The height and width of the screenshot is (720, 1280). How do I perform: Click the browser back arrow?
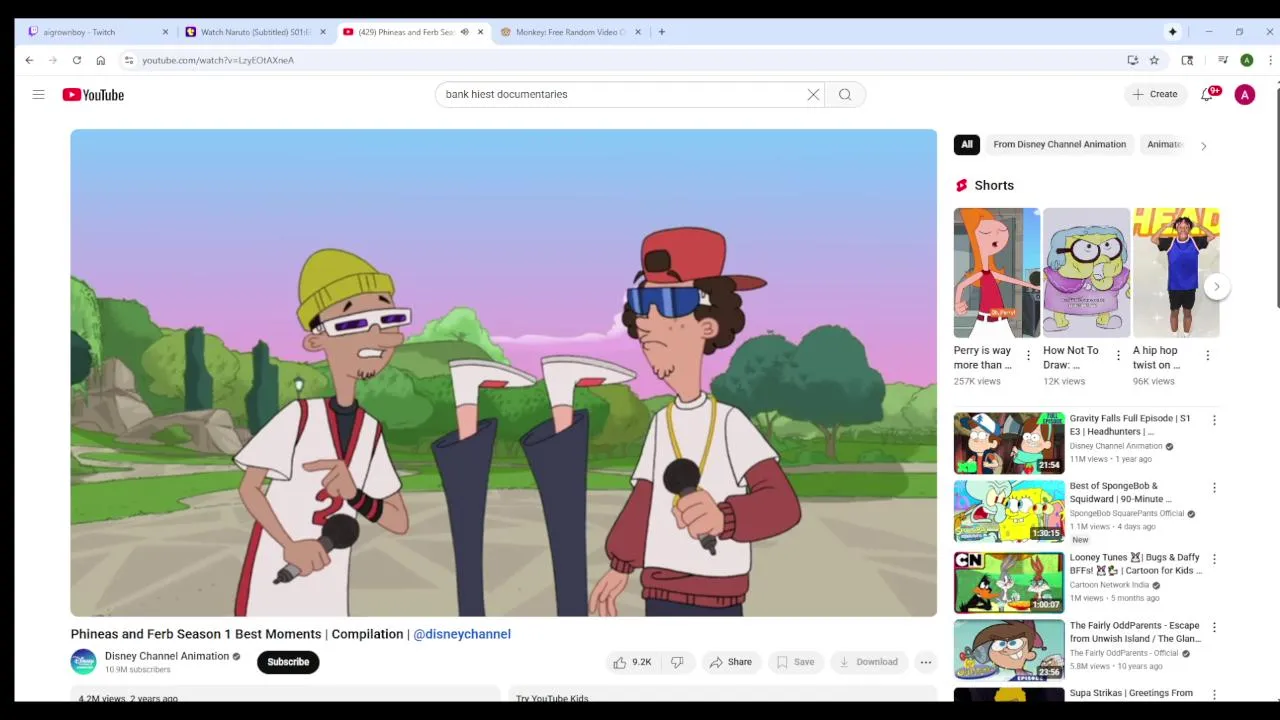[29, 60]
